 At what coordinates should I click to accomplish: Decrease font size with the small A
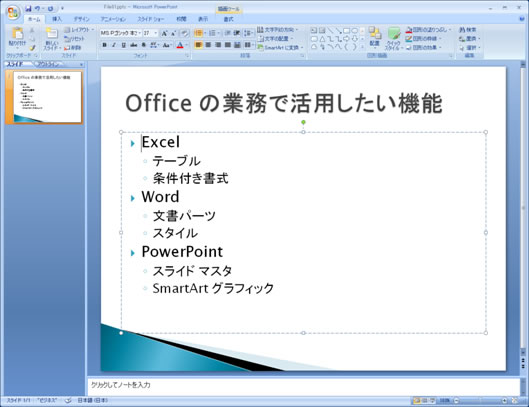tap(173, 33)
